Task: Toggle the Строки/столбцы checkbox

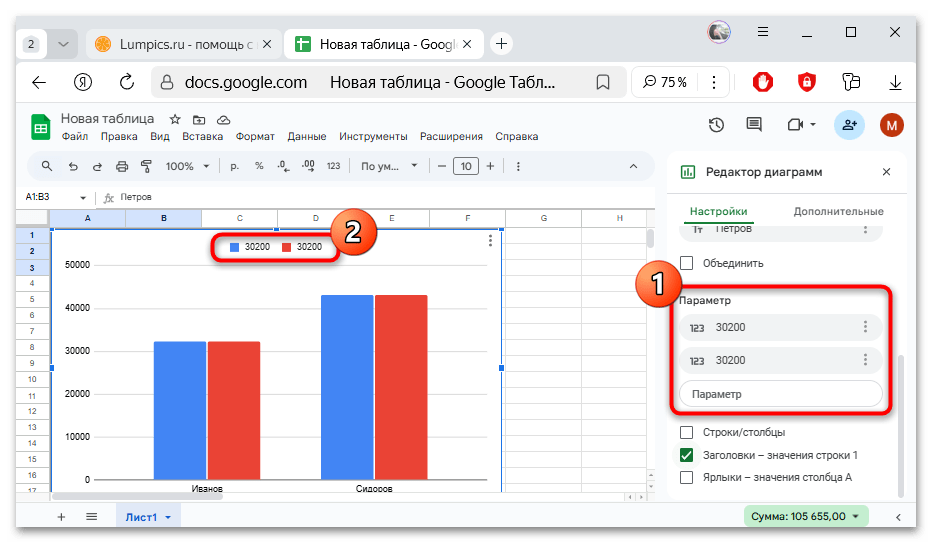Action: [x=687, y=432]
